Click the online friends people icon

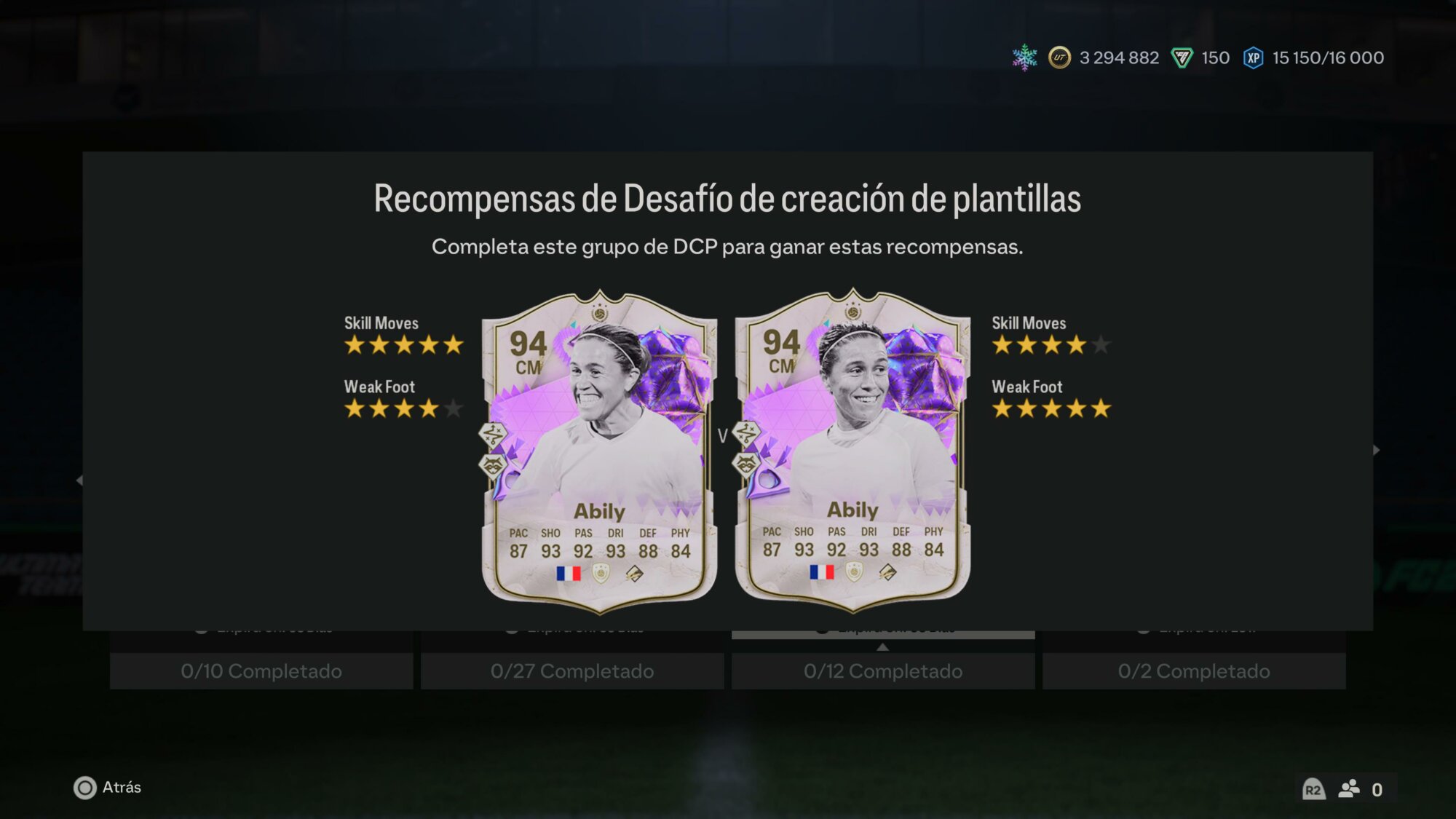1349,788
